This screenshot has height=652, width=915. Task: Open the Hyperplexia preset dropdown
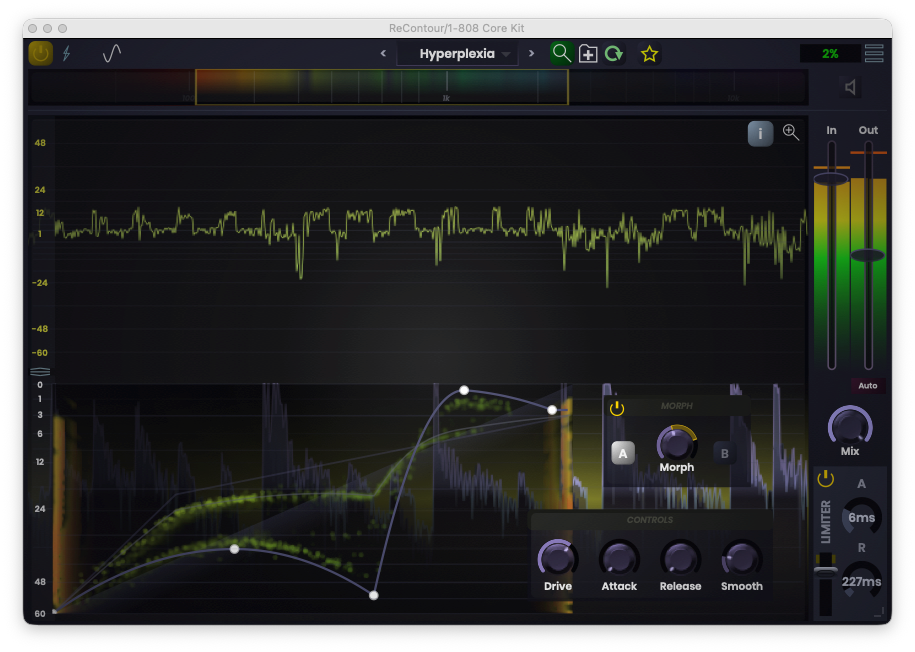coord(458,54)
